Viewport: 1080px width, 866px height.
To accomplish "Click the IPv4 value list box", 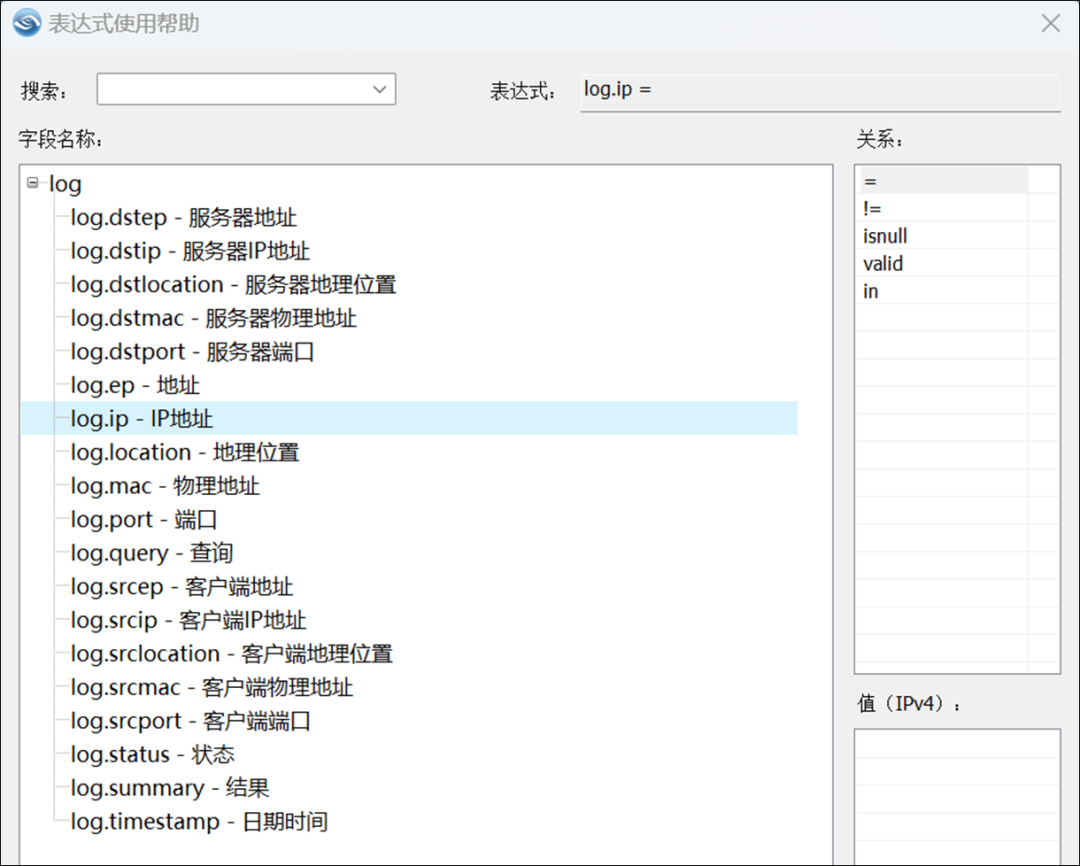I will tap(956, 795).
